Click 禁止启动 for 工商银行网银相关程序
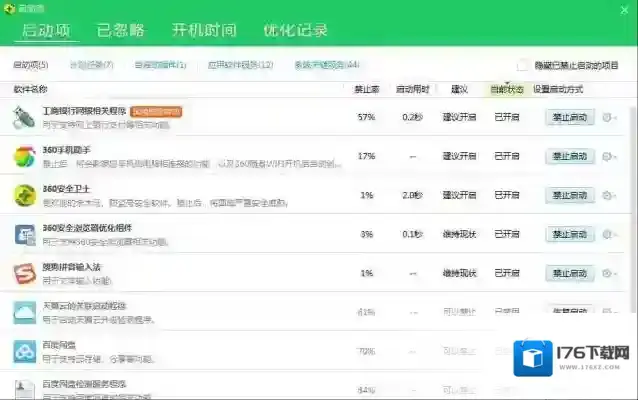638x400 pixels. tap(570, 117)
